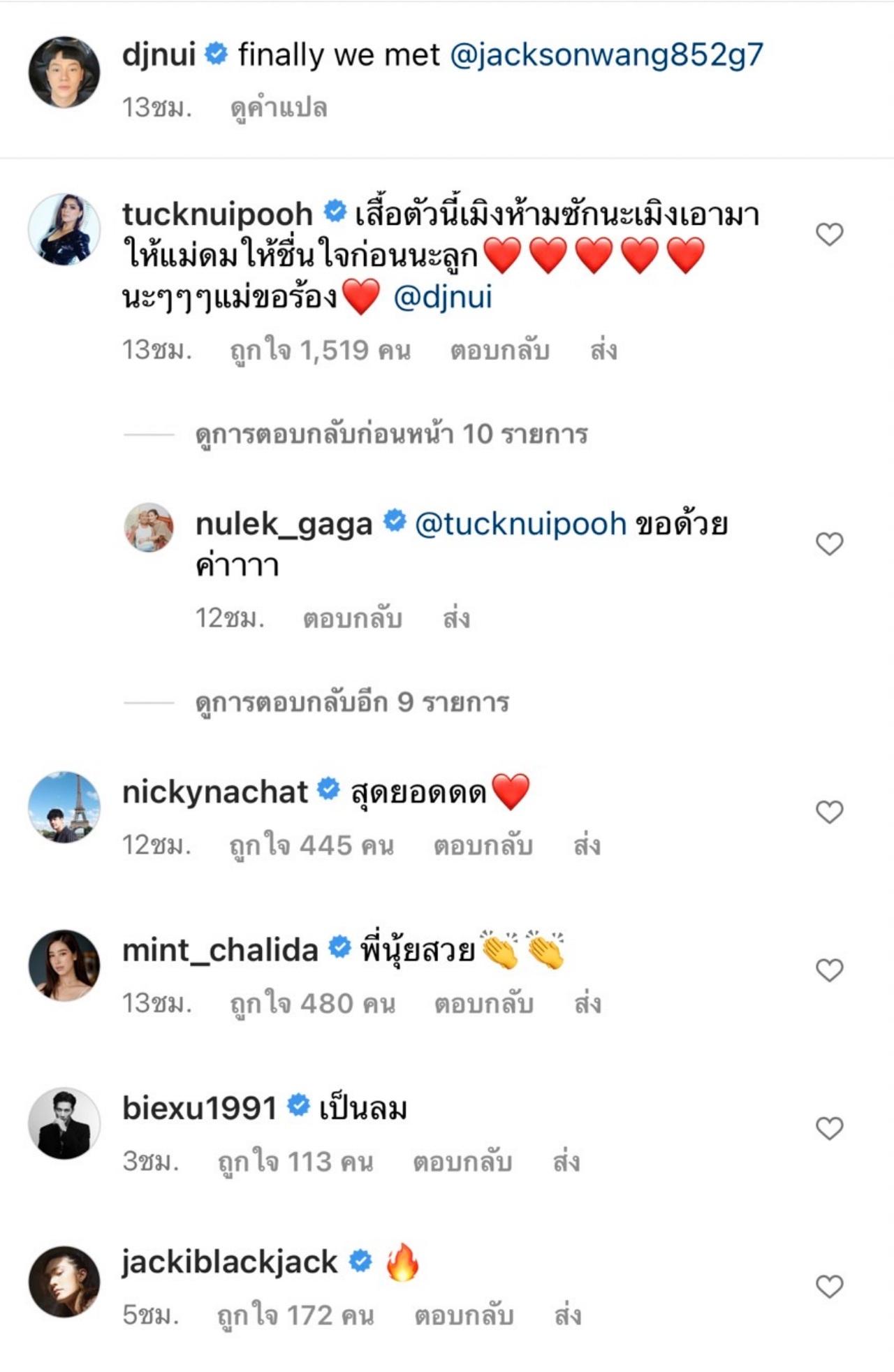
Task: Open jackiblackjack's profile avatar
Action: 64,1282
